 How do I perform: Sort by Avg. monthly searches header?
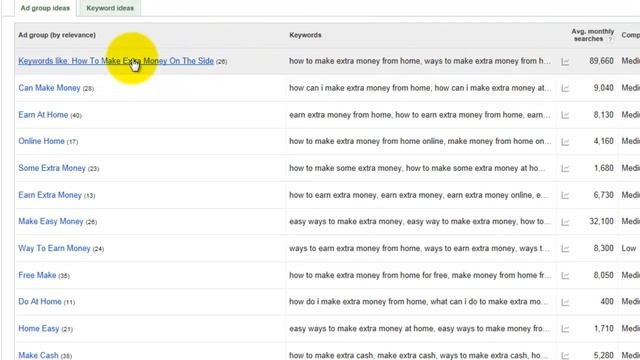coord(592,35)
